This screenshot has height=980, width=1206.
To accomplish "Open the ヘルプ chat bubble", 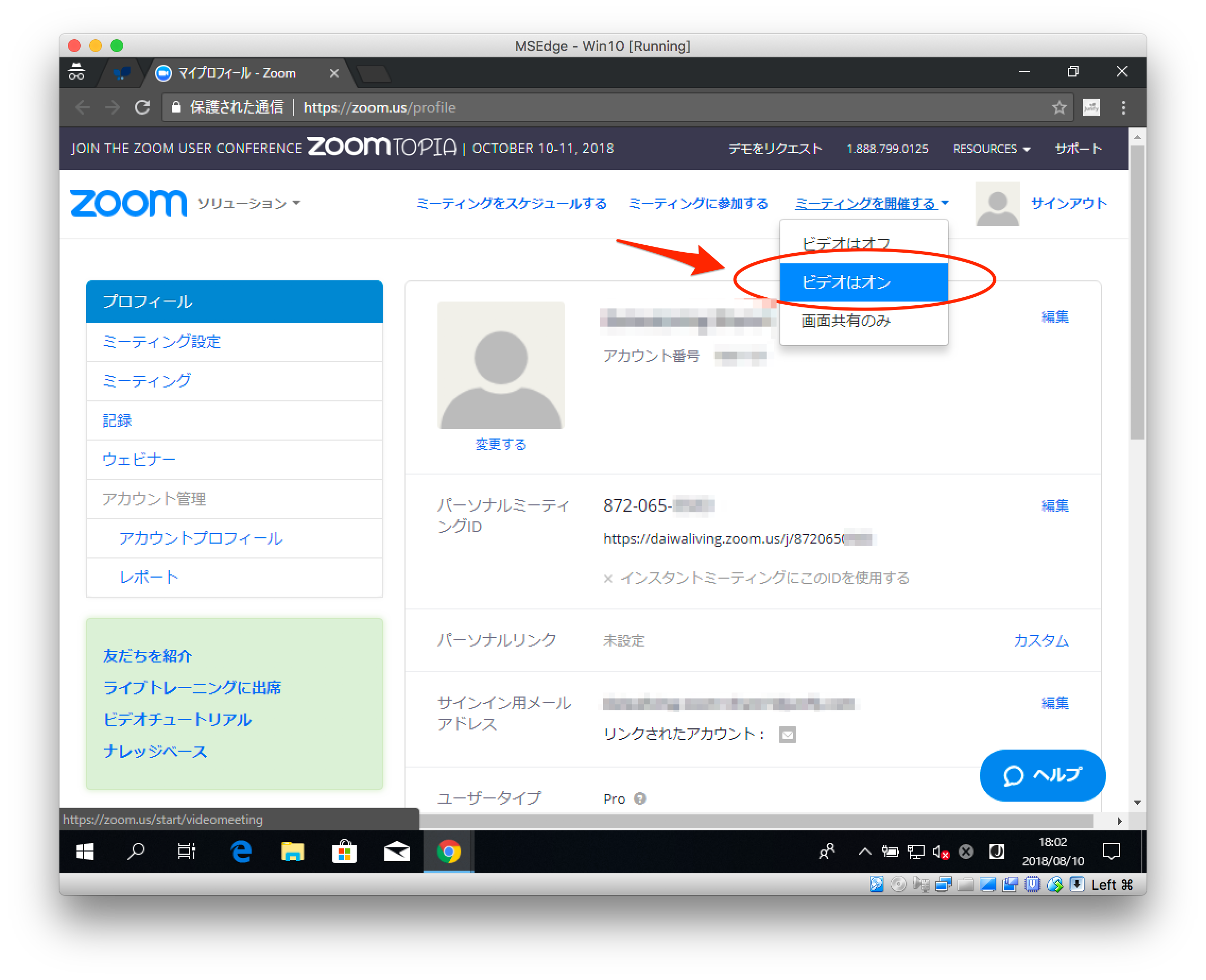I will (1041, 776).
